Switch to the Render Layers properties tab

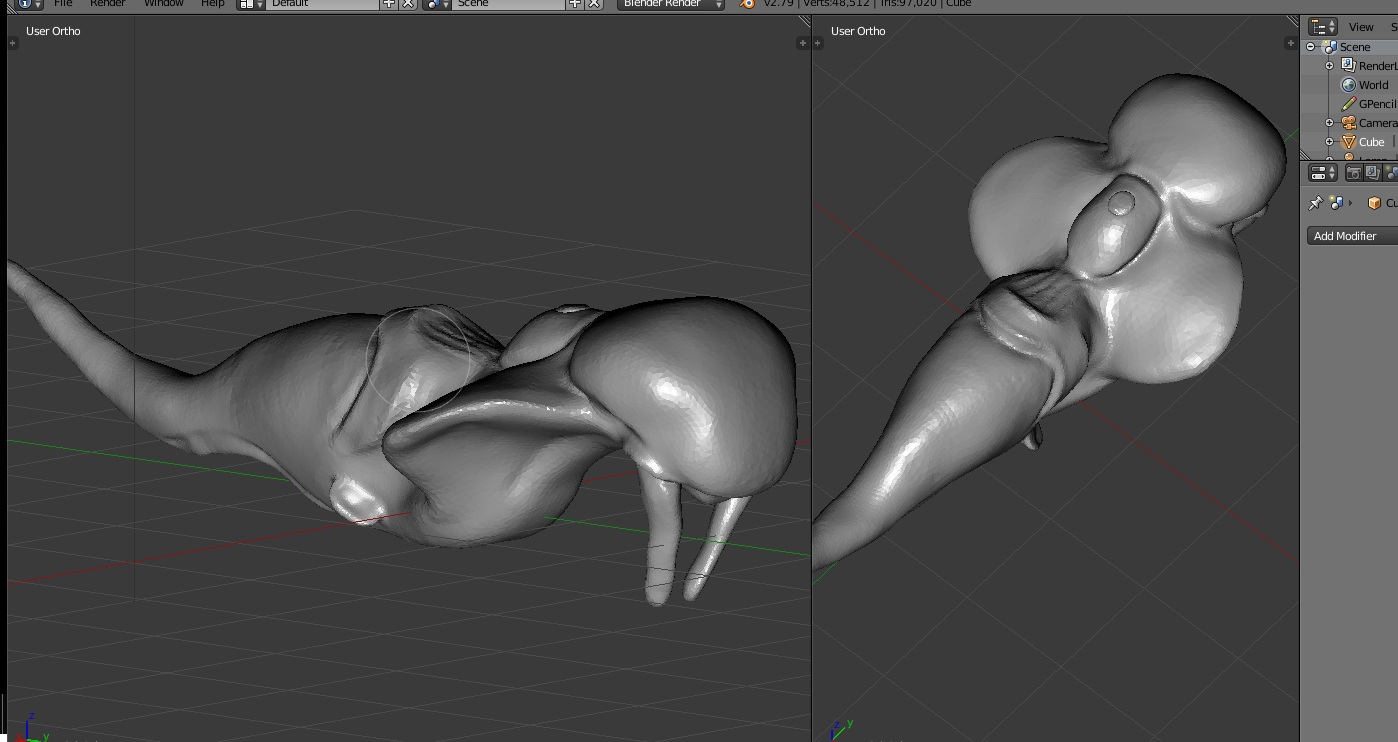1372,173
